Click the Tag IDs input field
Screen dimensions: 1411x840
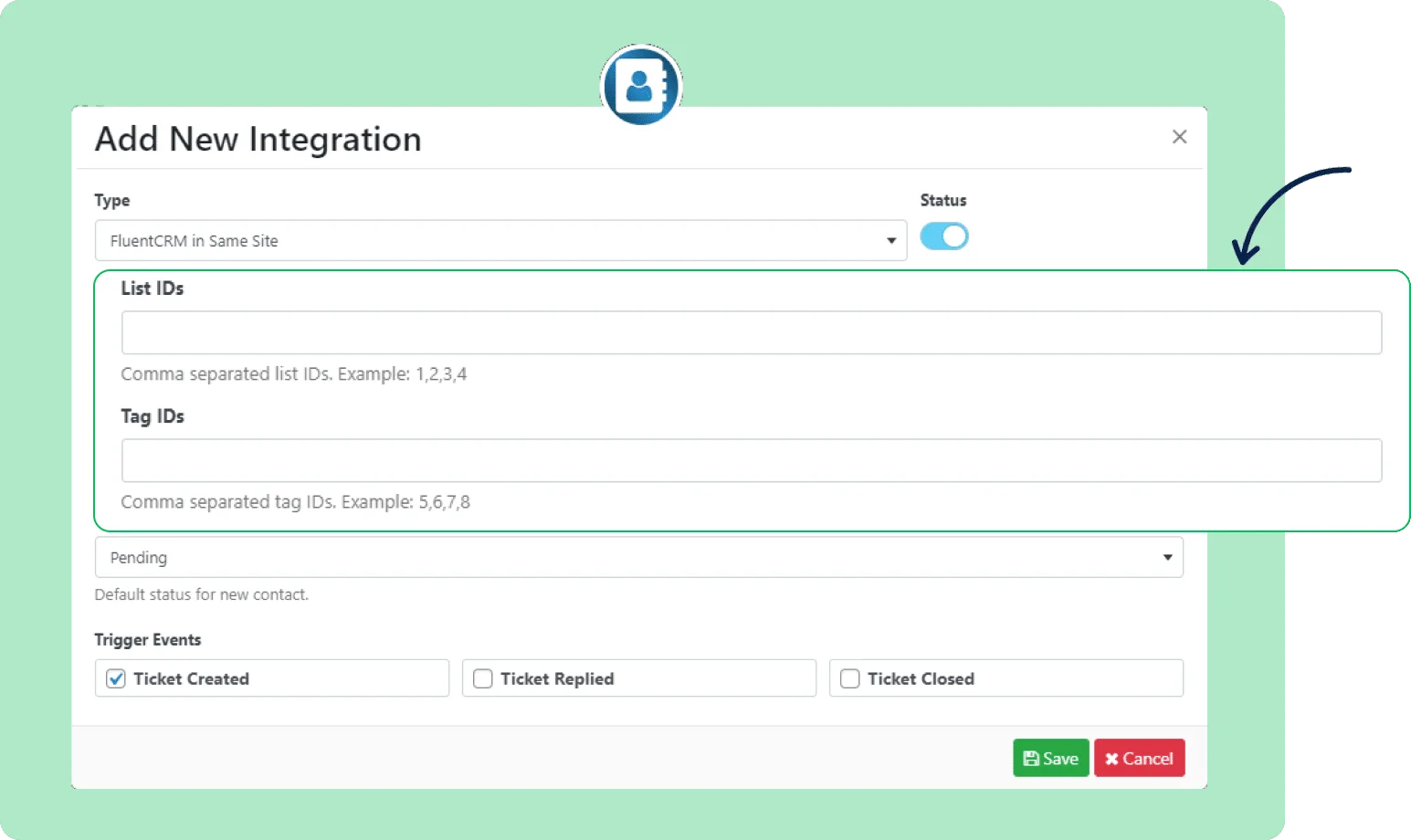click(x=751, y=460)
